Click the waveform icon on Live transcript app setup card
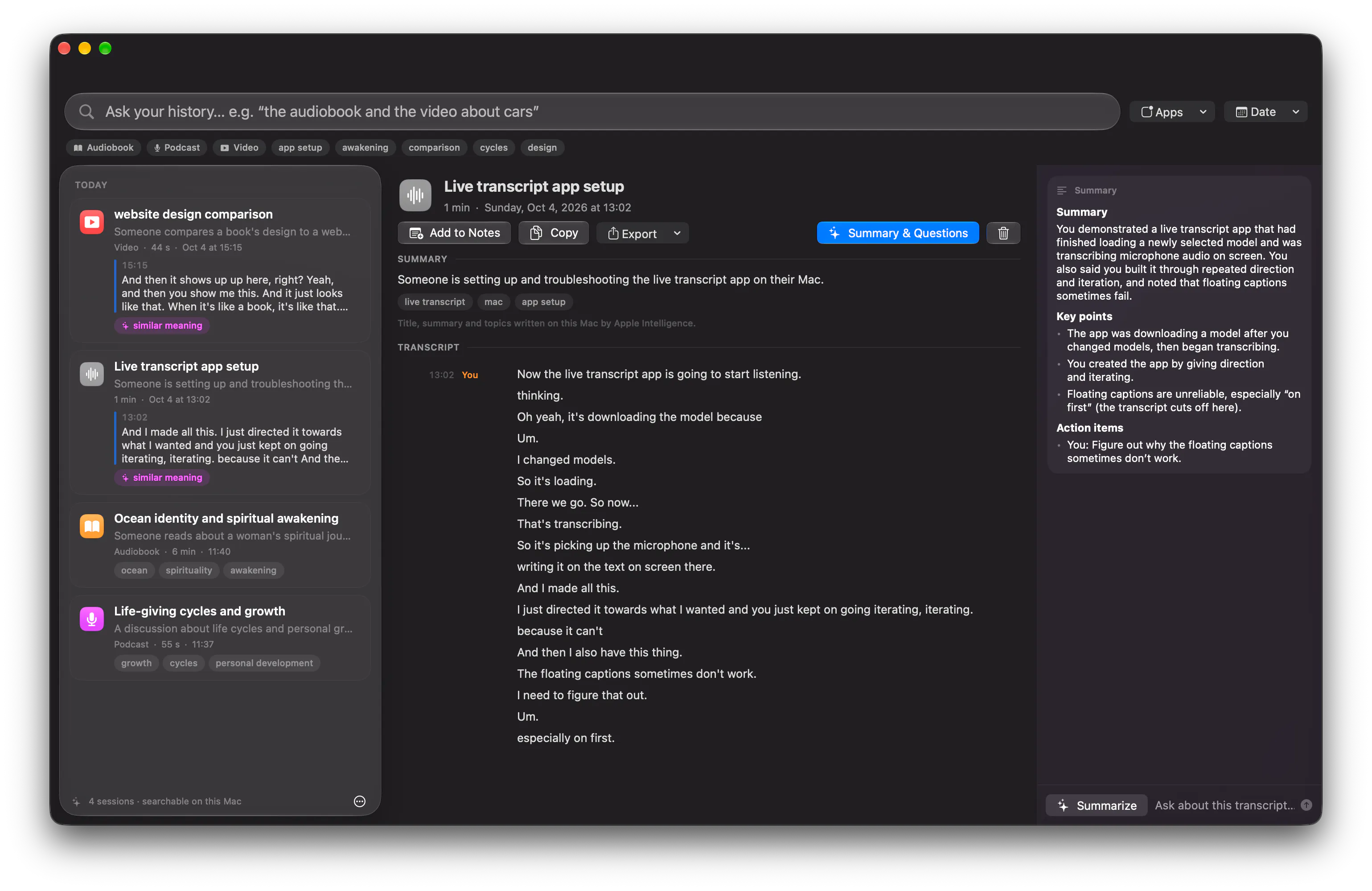The image size is (1372, 891). click(92, 374)
